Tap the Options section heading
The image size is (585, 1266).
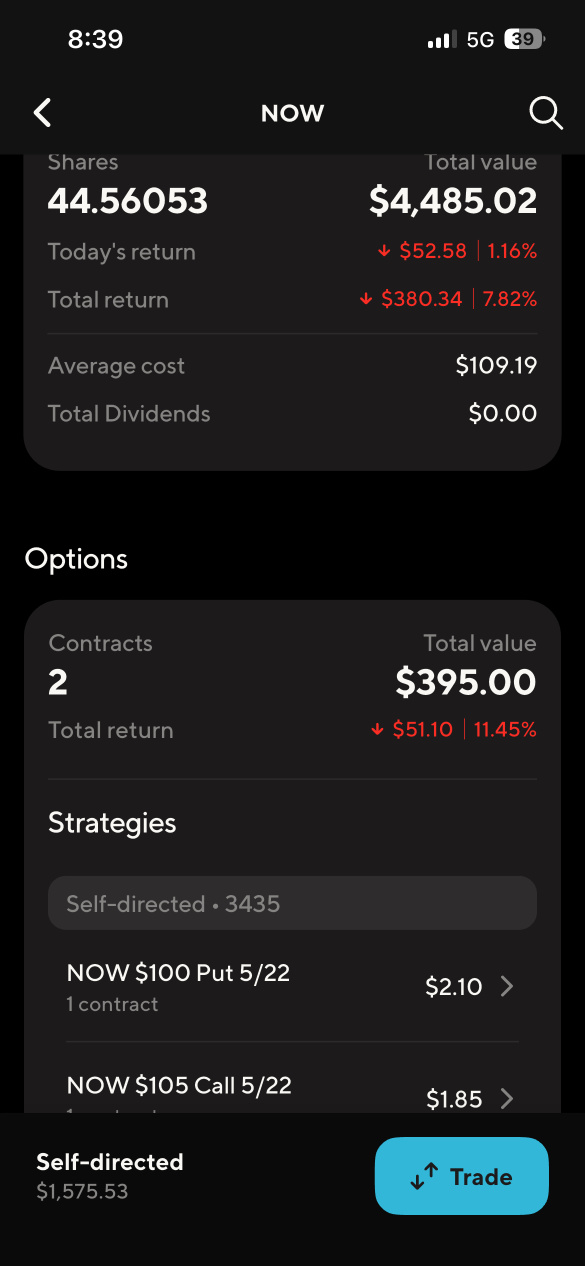point(76,559)
